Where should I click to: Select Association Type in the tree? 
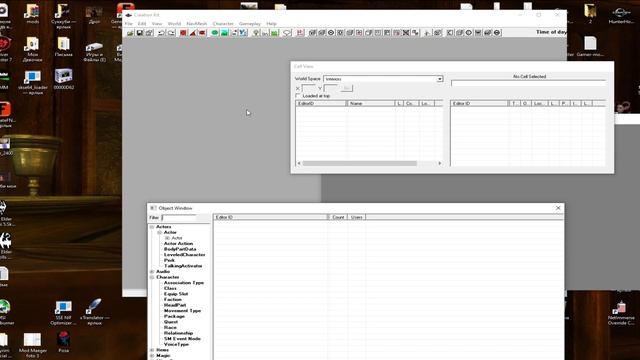tap(184, 282)
